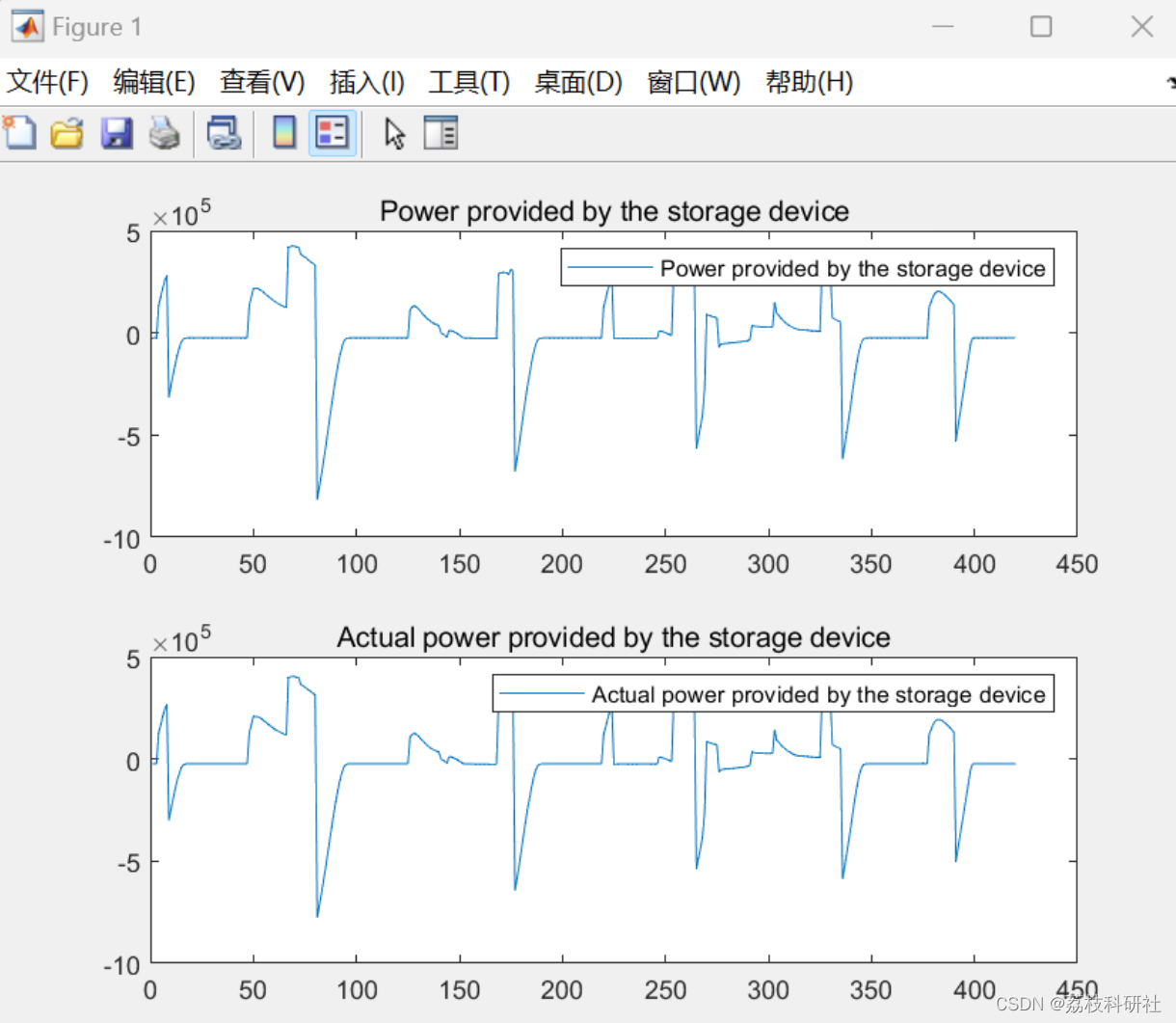
Task: Open the 窗口(W) menu
Action: click(x=694, y=82)
